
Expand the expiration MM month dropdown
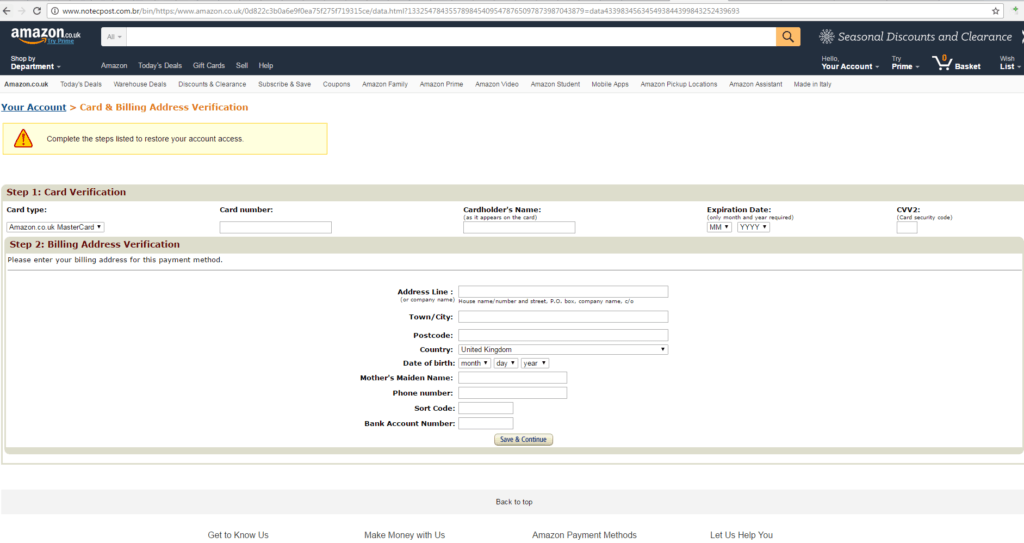[x=719, y=227]
